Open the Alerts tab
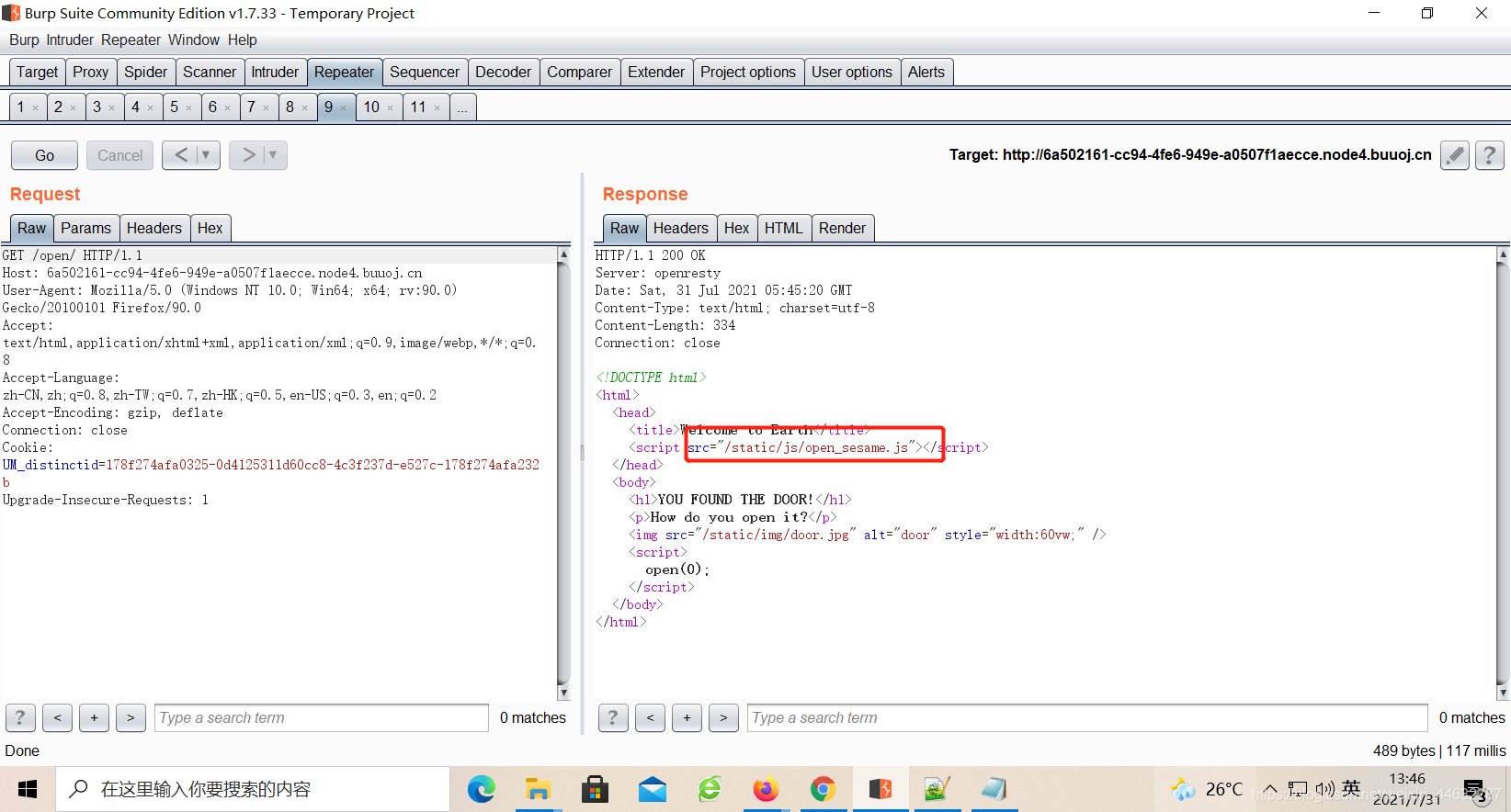 (x=926, y=72)
